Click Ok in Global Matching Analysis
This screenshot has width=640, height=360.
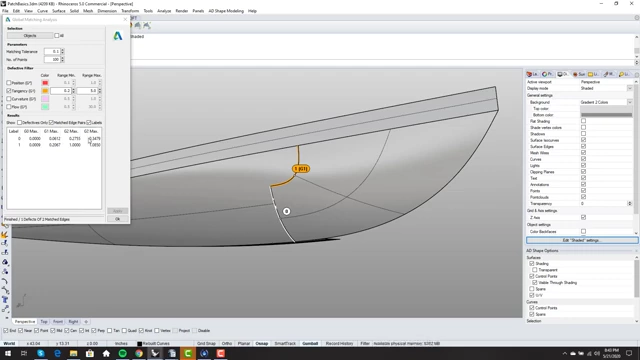[x=118, y=219]
